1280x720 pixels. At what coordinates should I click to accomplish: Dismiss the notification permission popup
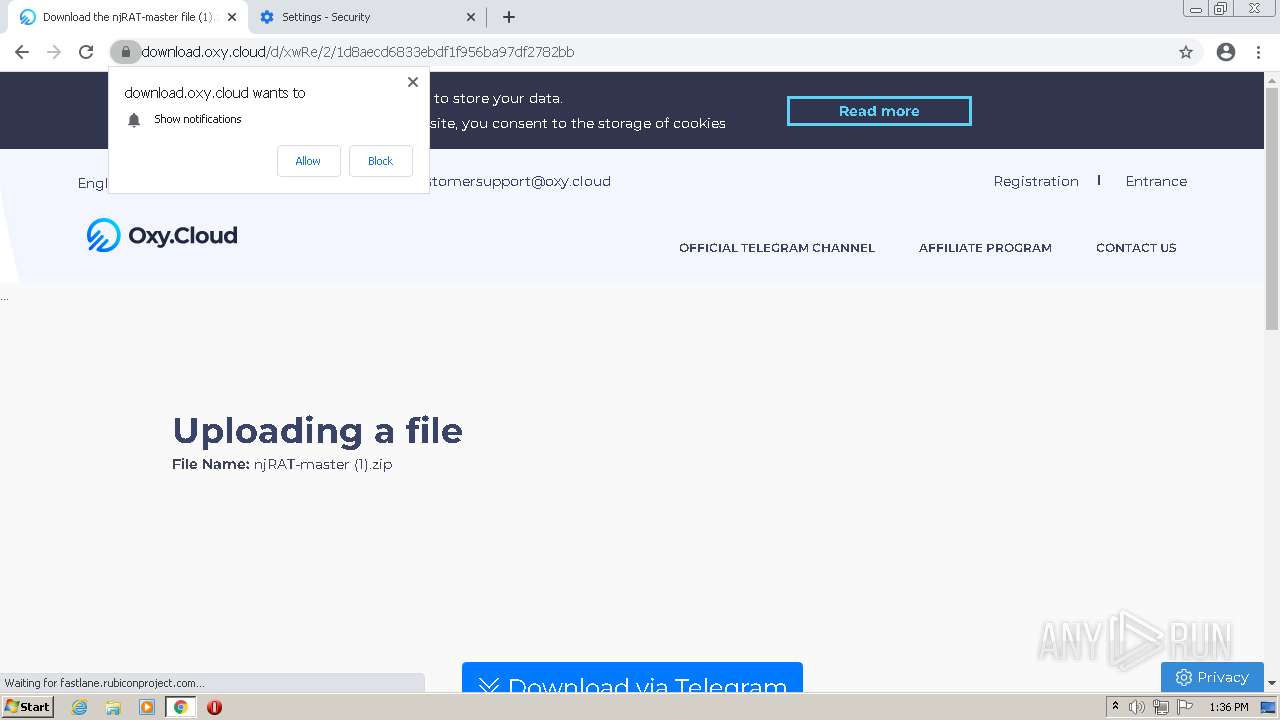413,82
